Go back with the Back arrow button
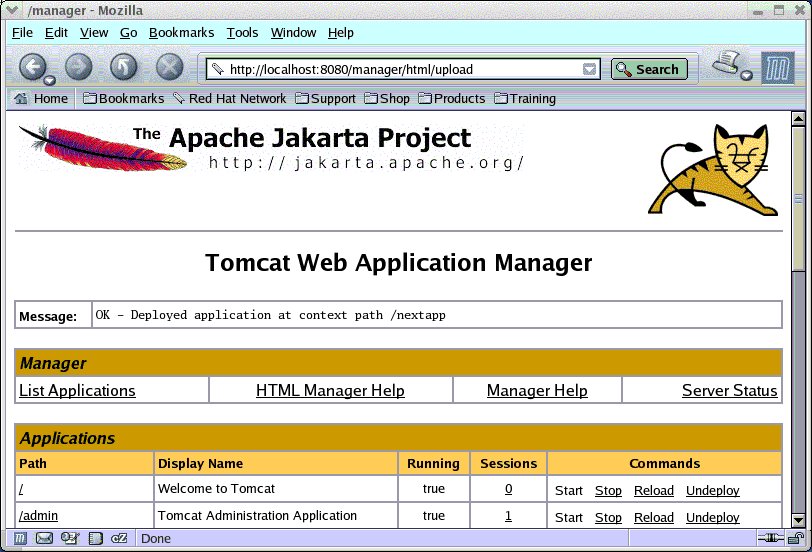This screenshot has height=552, width=812. click(x=32, y=66)
